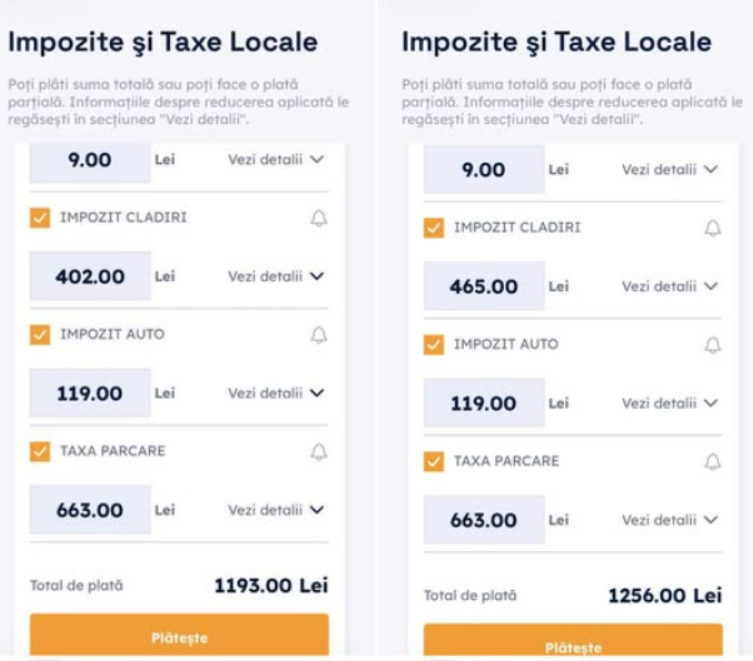Screen dimensions: 753x661
Task: Toggle TAXA PARCARE checkbox on right screen
Action: [434, 462]
